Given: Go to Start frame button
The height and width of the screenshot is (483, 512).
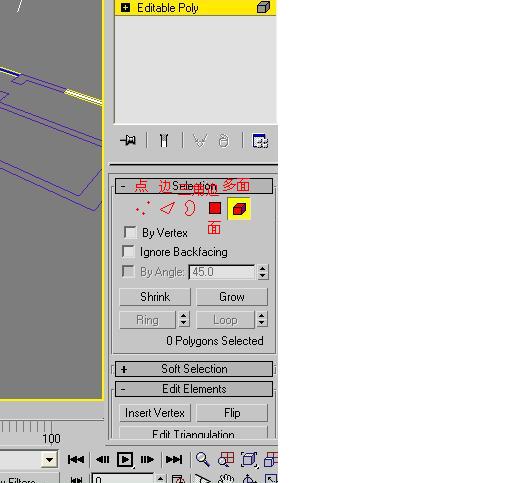Looking at the screenshot, I should click(76, 460).
